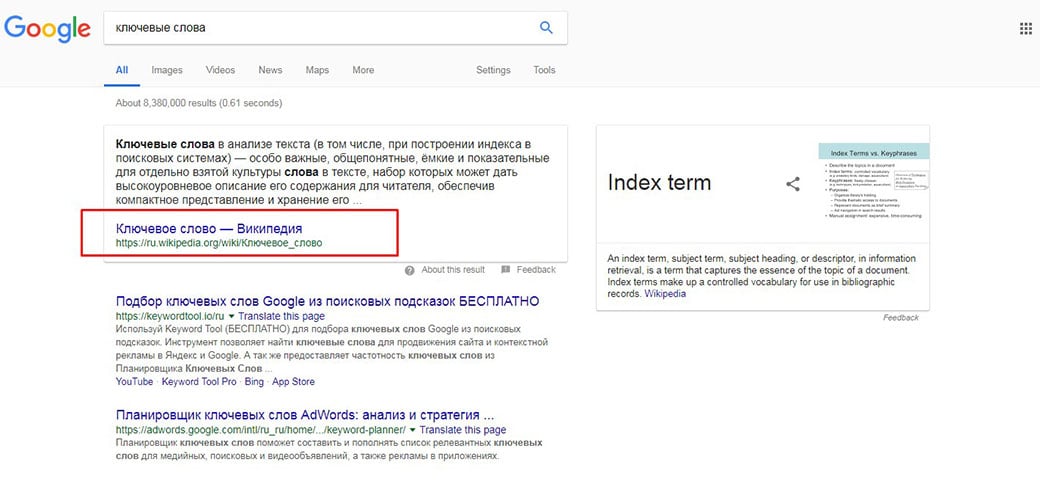The height and width of the screenshot is (481, 1040).
Task: Expand the dropdown arrow next to adwords.google.com URL
Action: [412, 430]
